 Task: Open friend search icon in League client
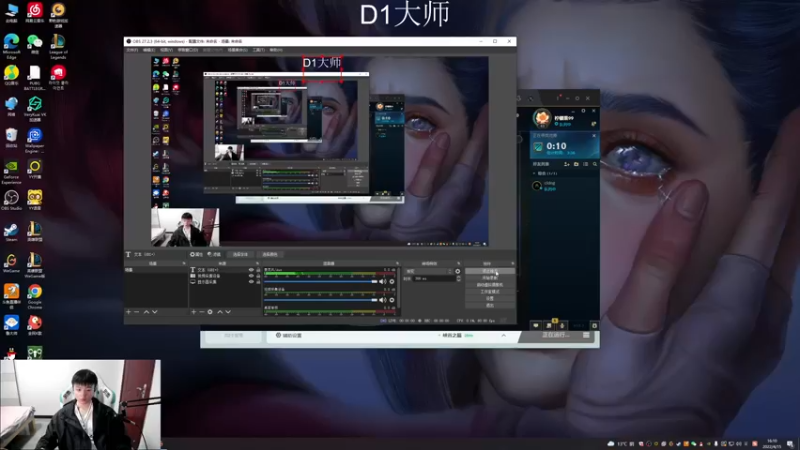[x=595, y=164]
